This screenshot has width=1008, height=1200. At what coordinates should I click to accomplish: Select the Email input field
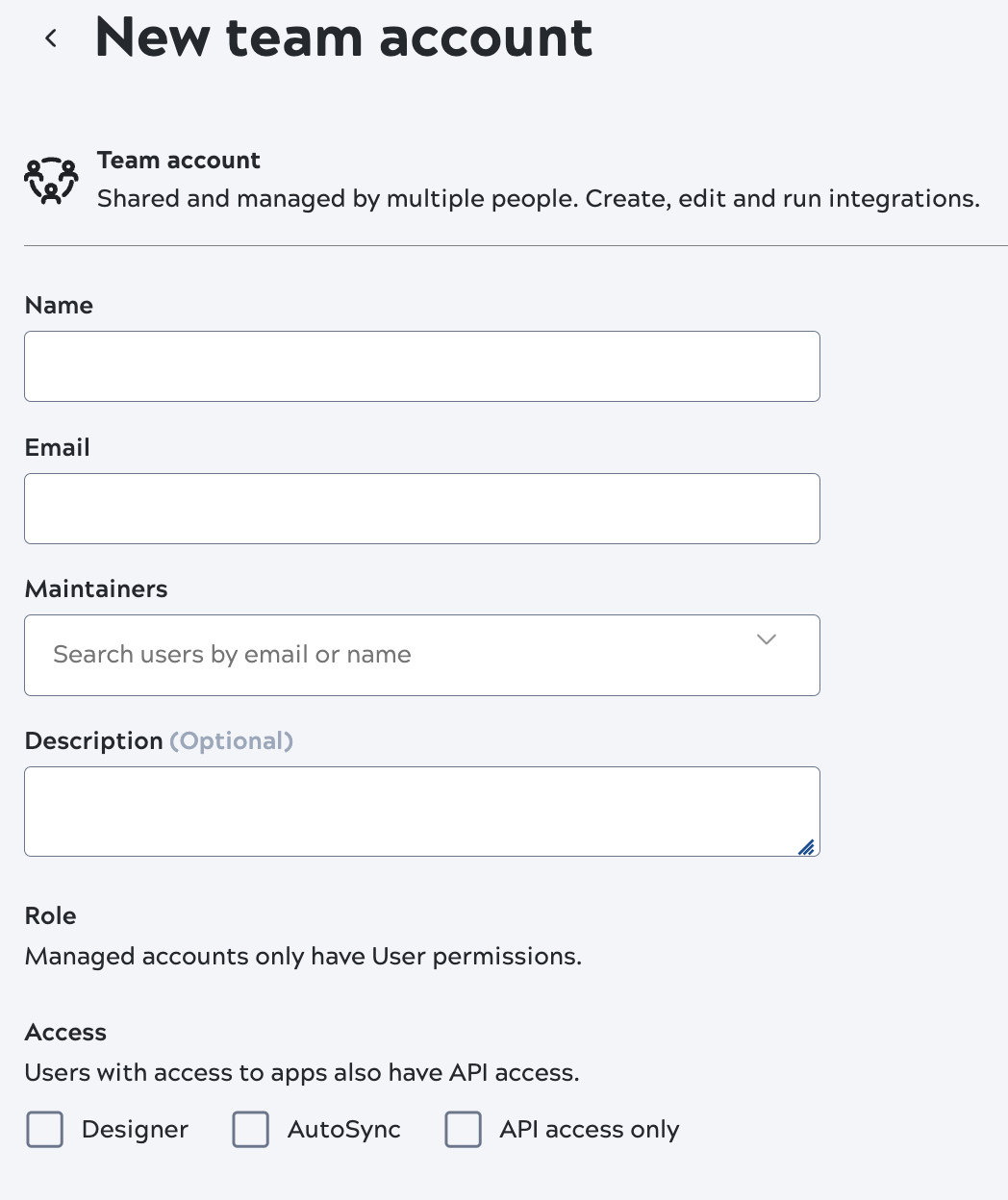[421, 508]
